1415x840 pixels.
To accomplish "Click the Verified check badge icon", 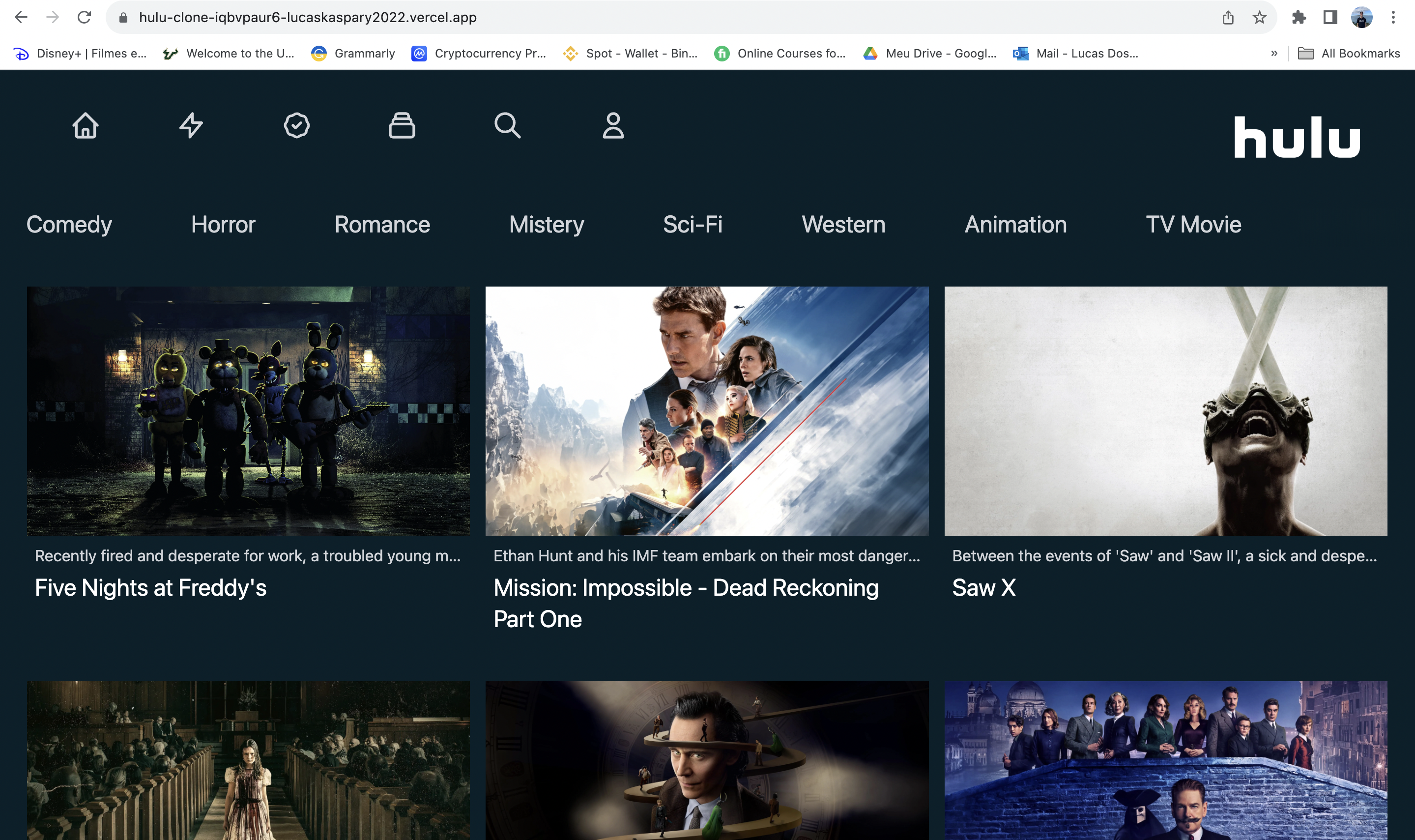I will [296, 125].
